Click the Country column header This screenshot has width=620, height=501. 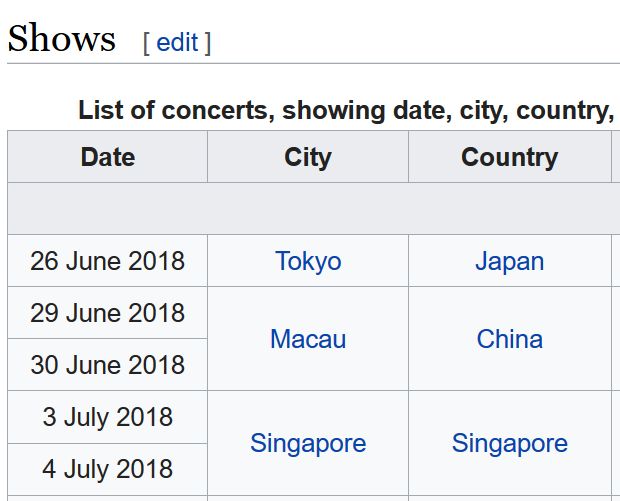(510, 157)
